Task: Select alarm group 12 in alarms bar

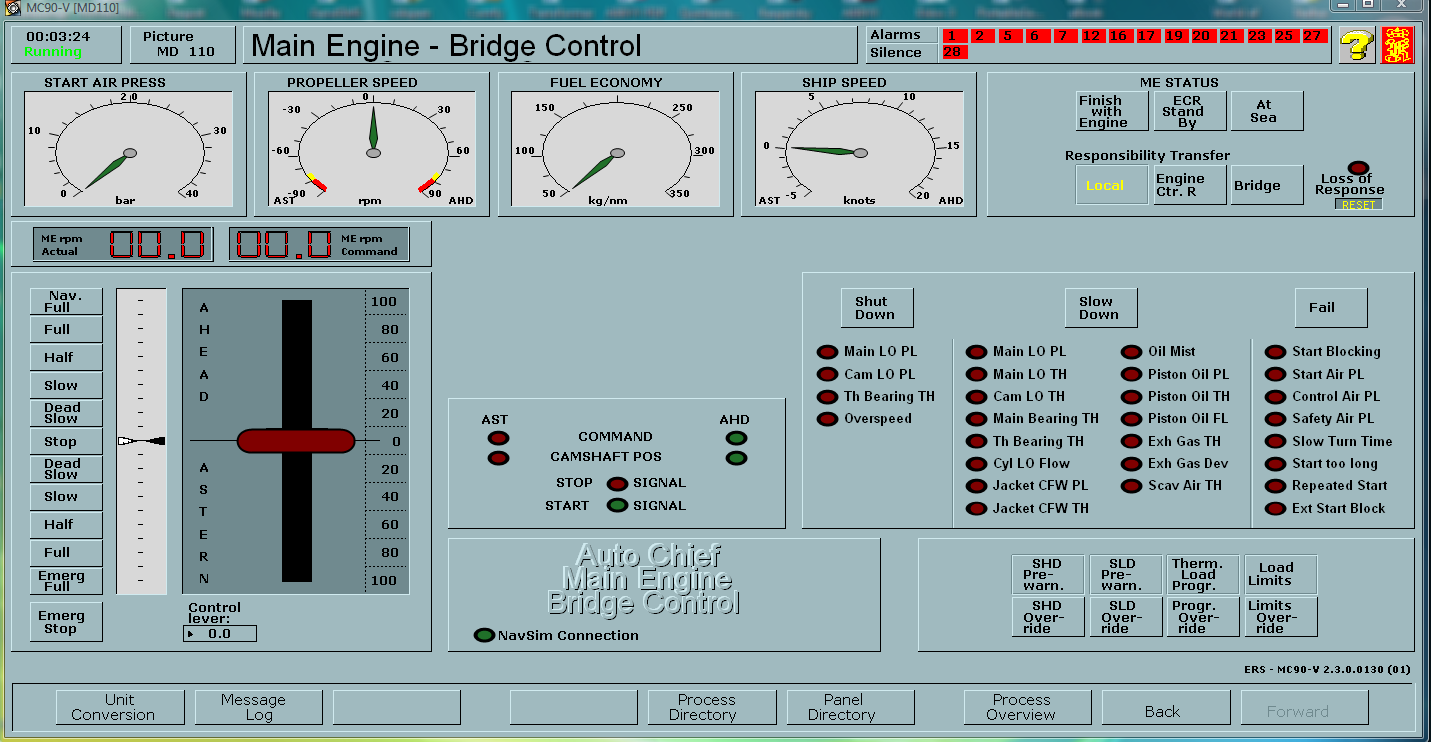Action: click(1092, 36)
